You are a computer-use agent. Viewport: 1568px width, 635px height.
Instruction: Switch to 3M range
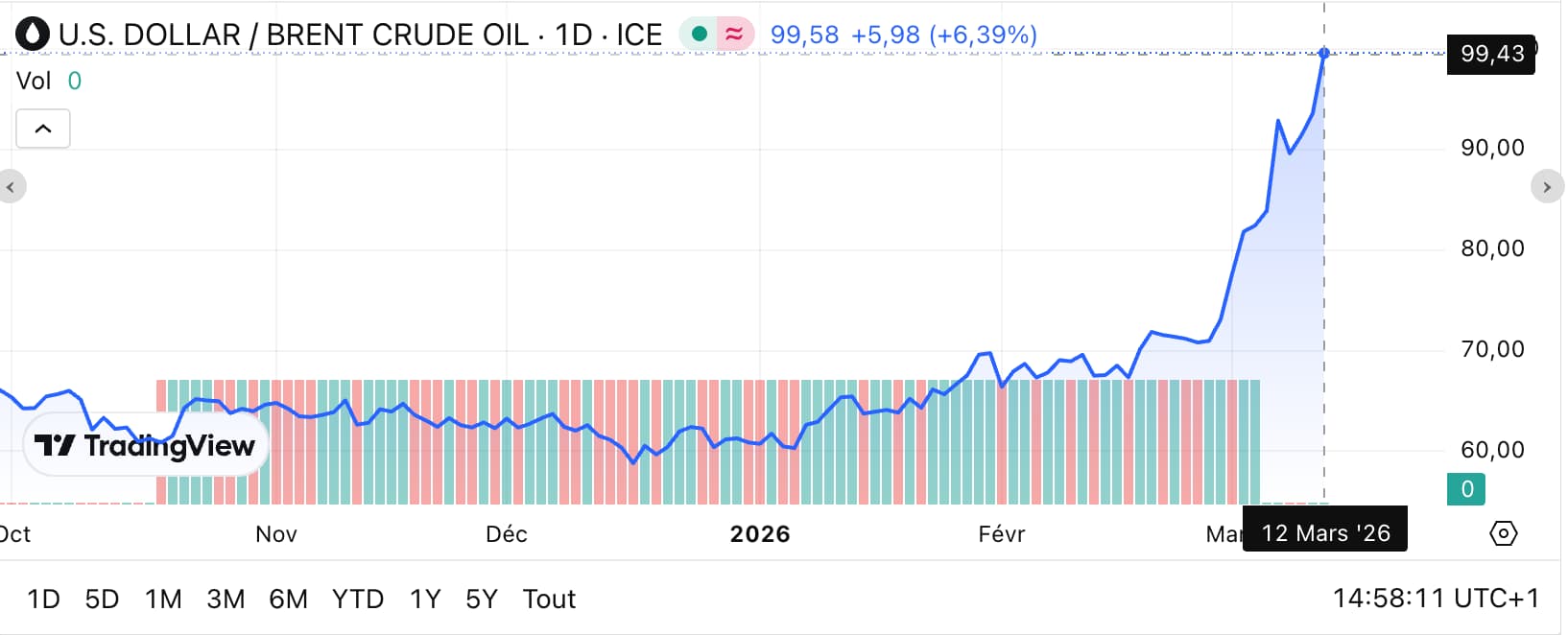(x=226, y=600)
